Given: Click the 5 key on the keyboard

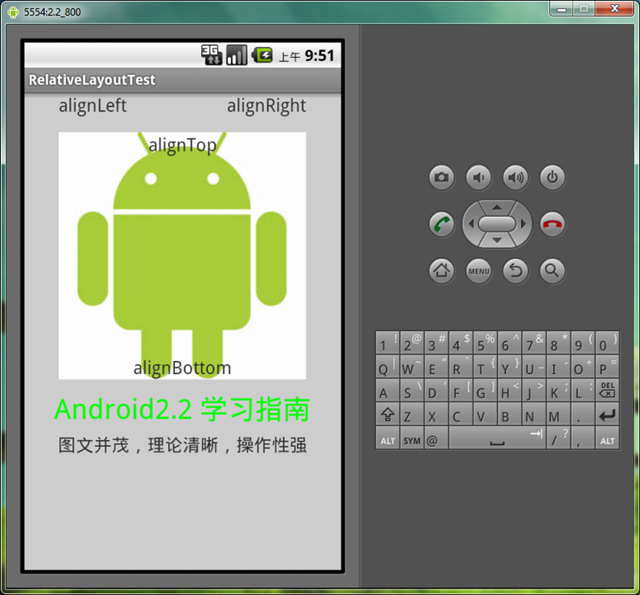Looking at the screenshot, I should coord(485,343).
